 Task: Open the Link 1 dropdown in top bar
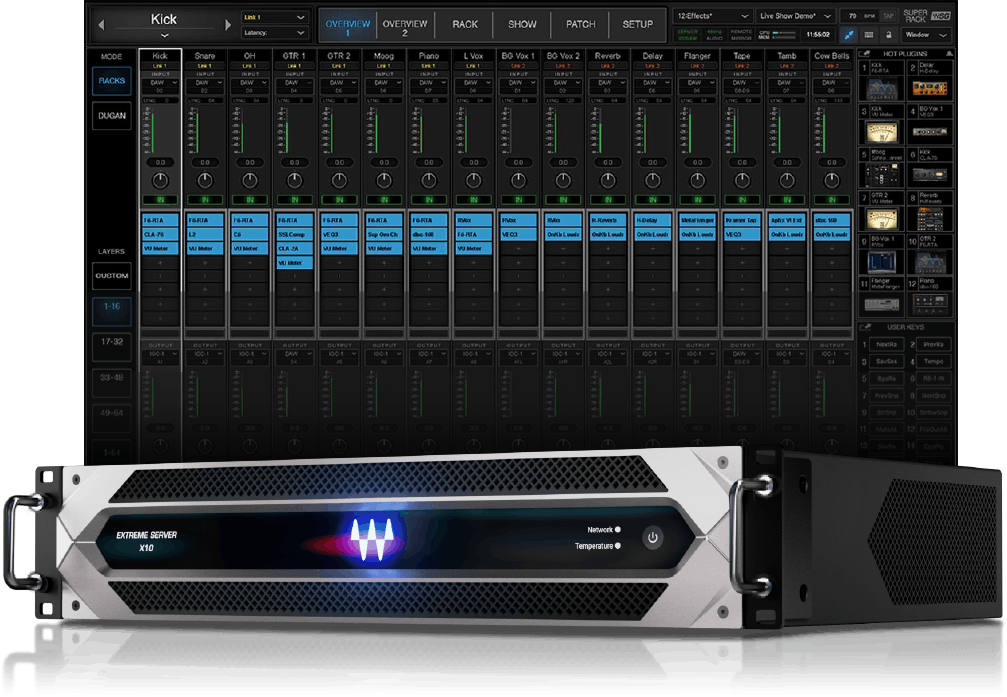pyautogui.click(x=274, y=17)
